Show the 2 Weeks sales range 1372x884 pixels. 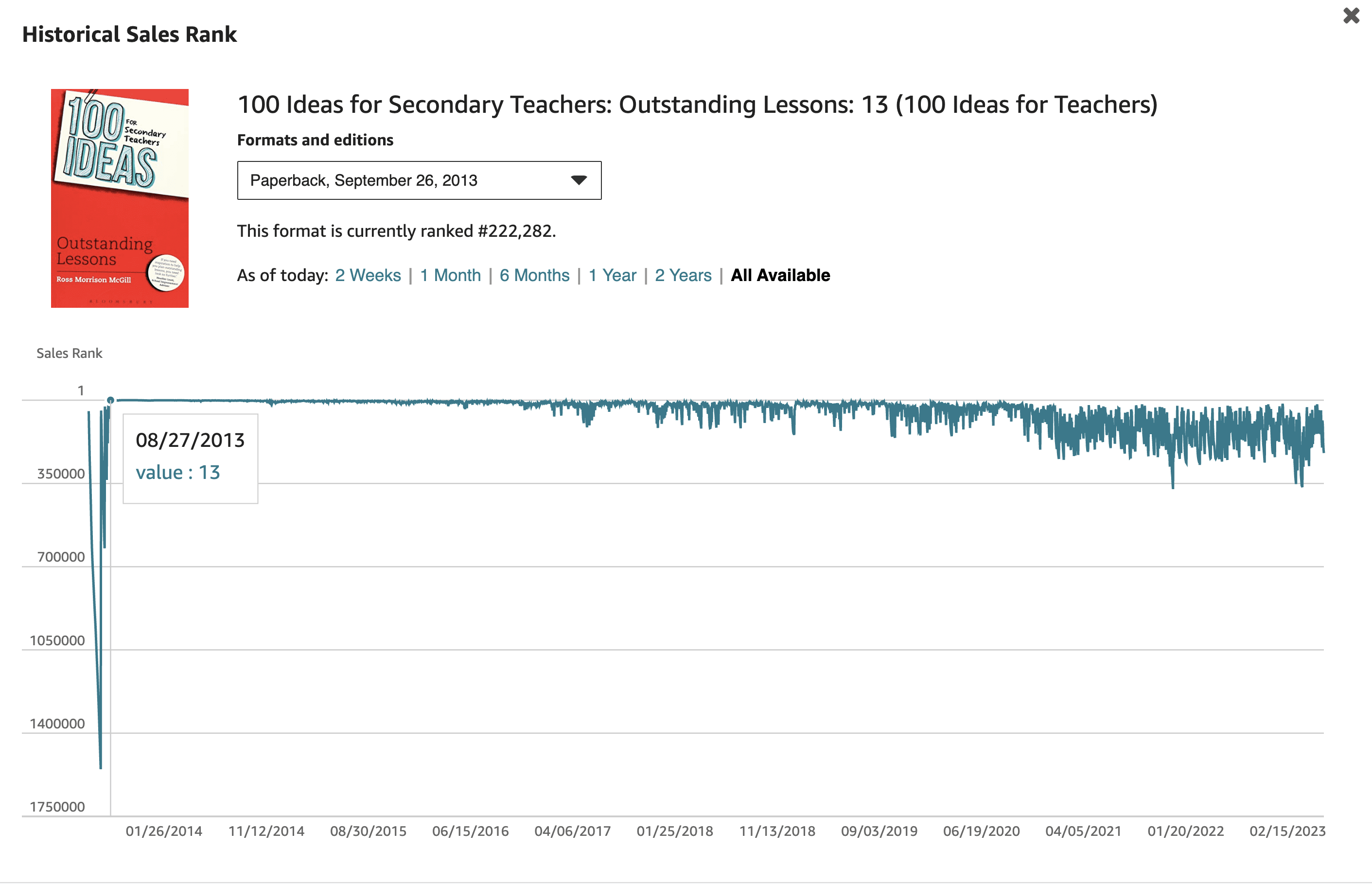pos(368,276)
